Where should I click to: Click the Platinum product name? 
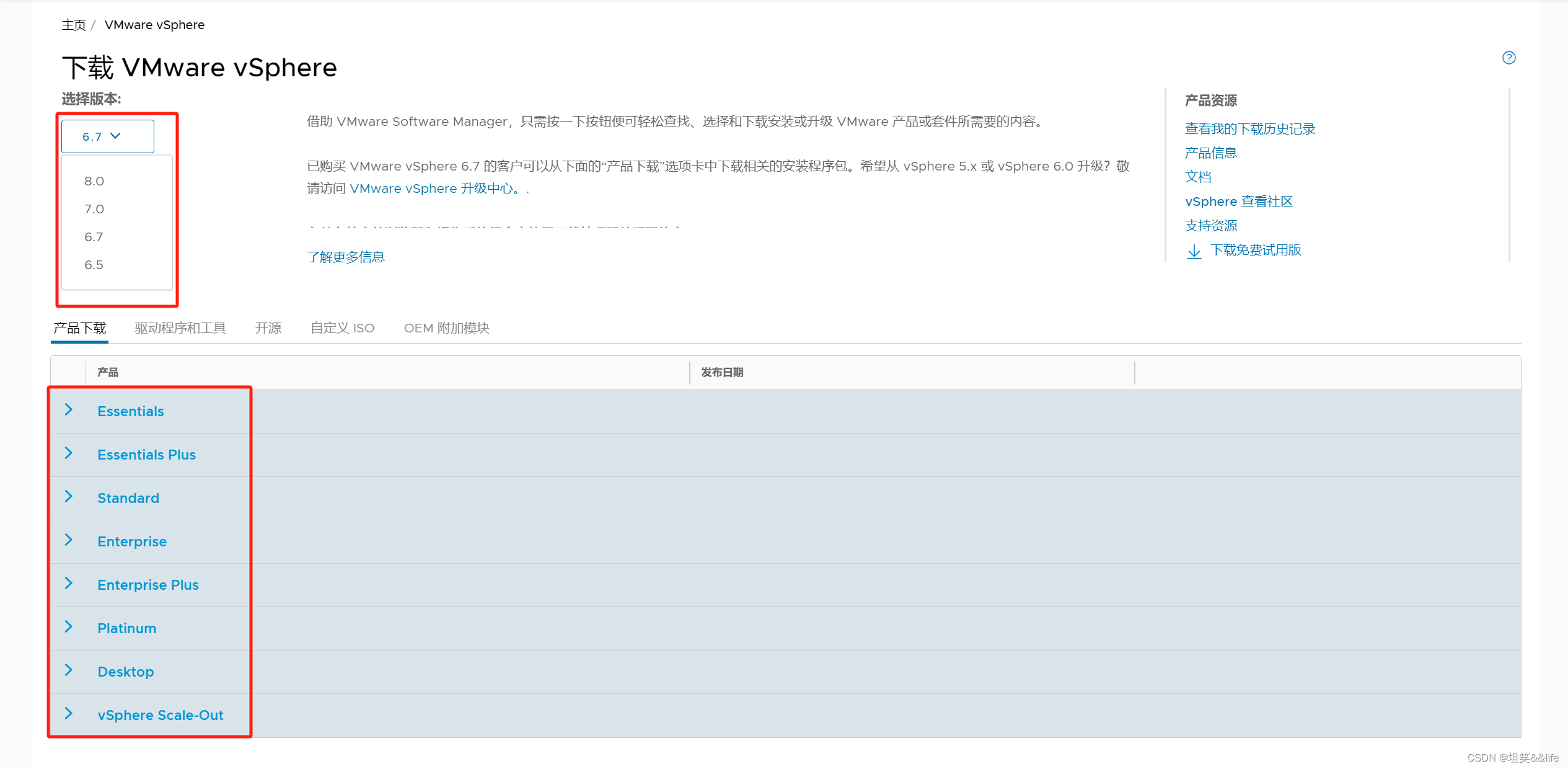(127, 628)
